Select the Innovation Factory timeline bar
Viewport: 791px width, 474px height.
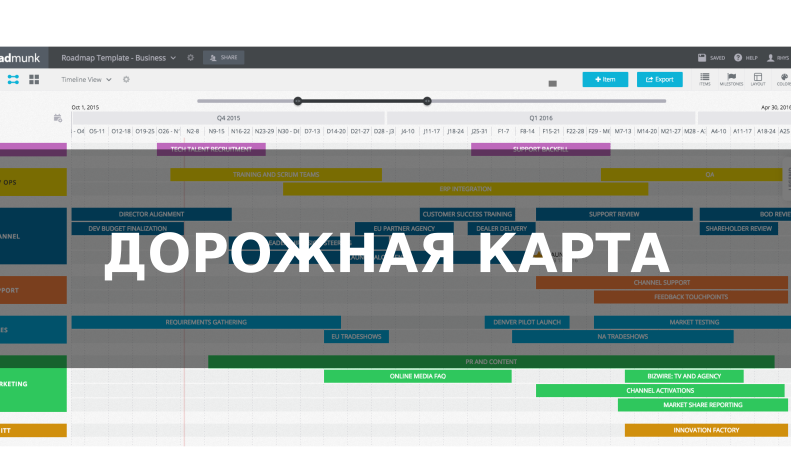coord(706,430)
